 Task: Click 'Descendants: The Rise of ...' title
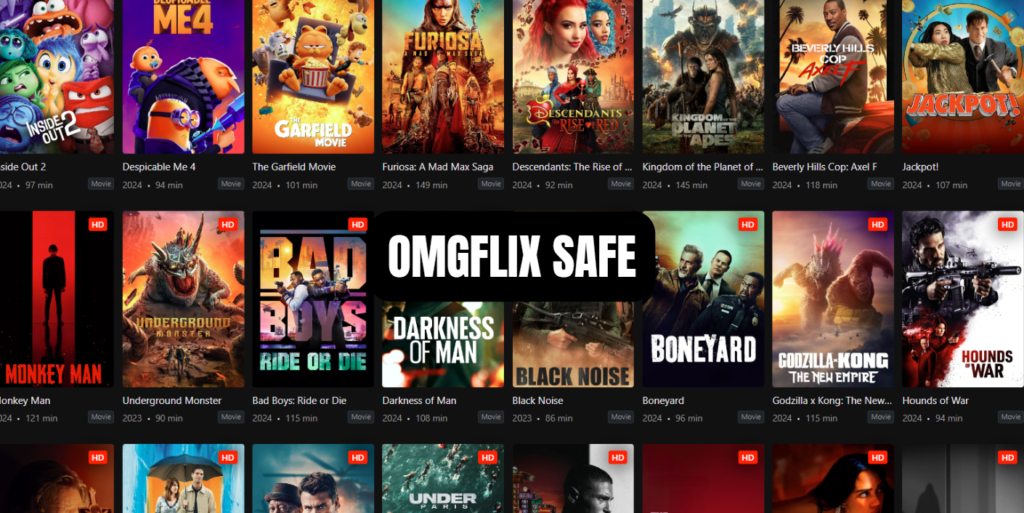pos(572,167)
